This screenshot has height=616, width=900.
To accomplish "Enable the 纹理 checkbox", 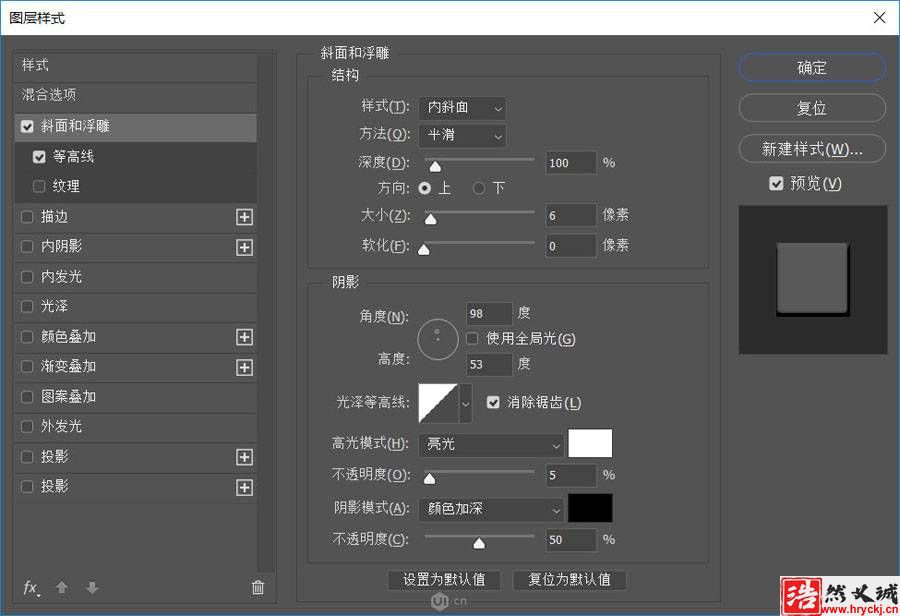I will (x=39, y=187).
